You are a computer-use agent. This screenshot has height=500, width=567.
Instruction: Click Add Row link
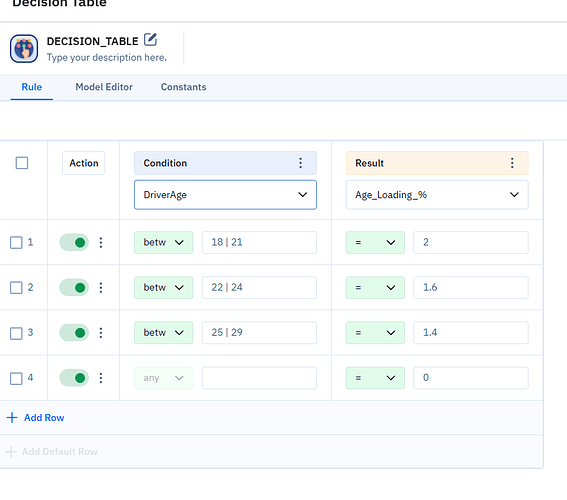pos(35,418)
